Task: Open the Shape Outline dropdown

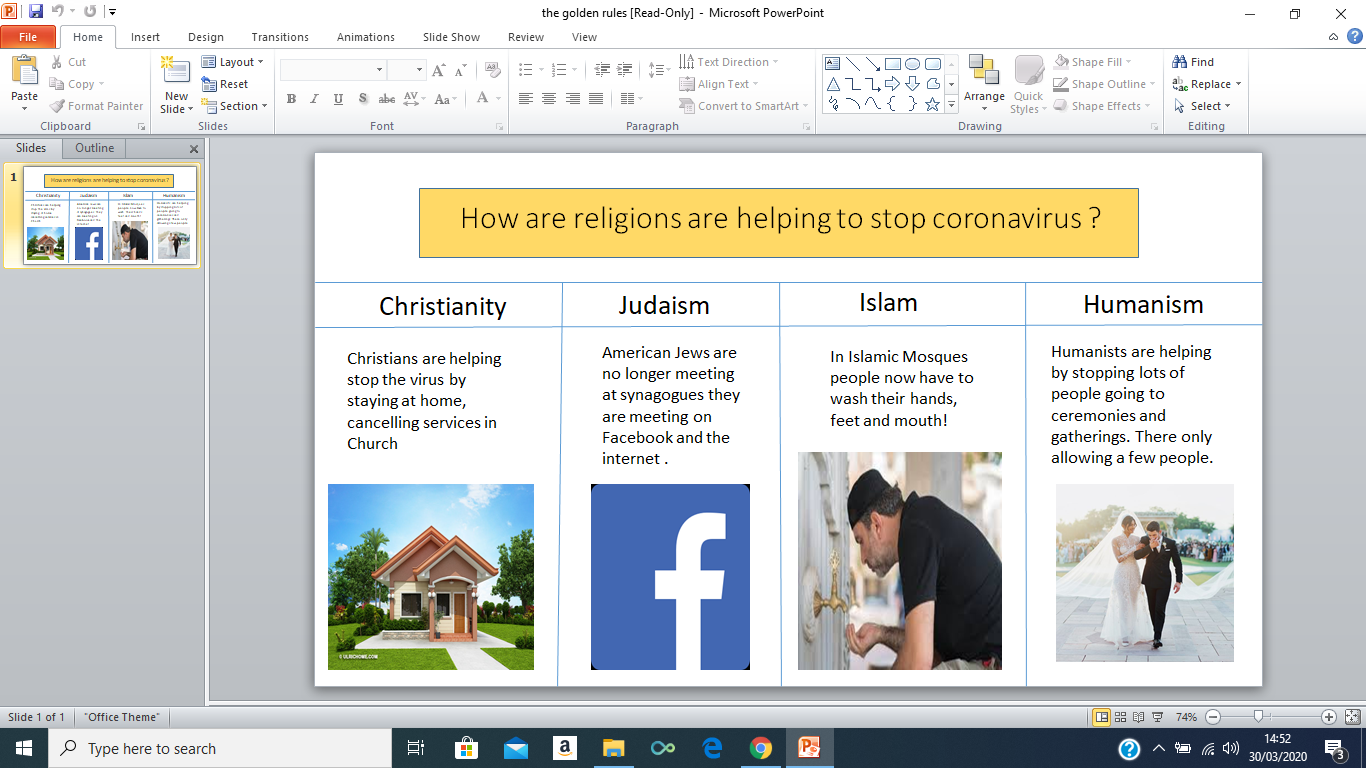Action: pos(1104,84)
